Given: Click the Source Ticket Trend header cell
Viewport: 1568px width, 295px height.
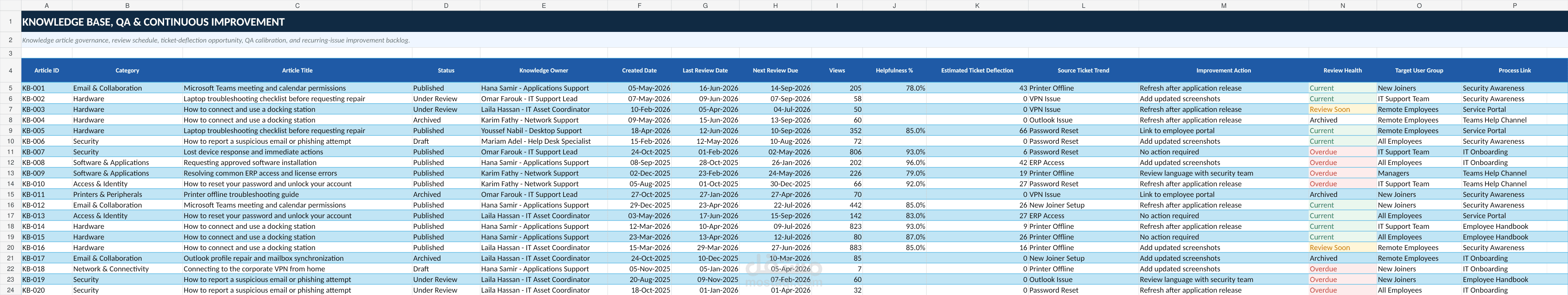Looking at the screenshot, I should tap(1084, 71).
